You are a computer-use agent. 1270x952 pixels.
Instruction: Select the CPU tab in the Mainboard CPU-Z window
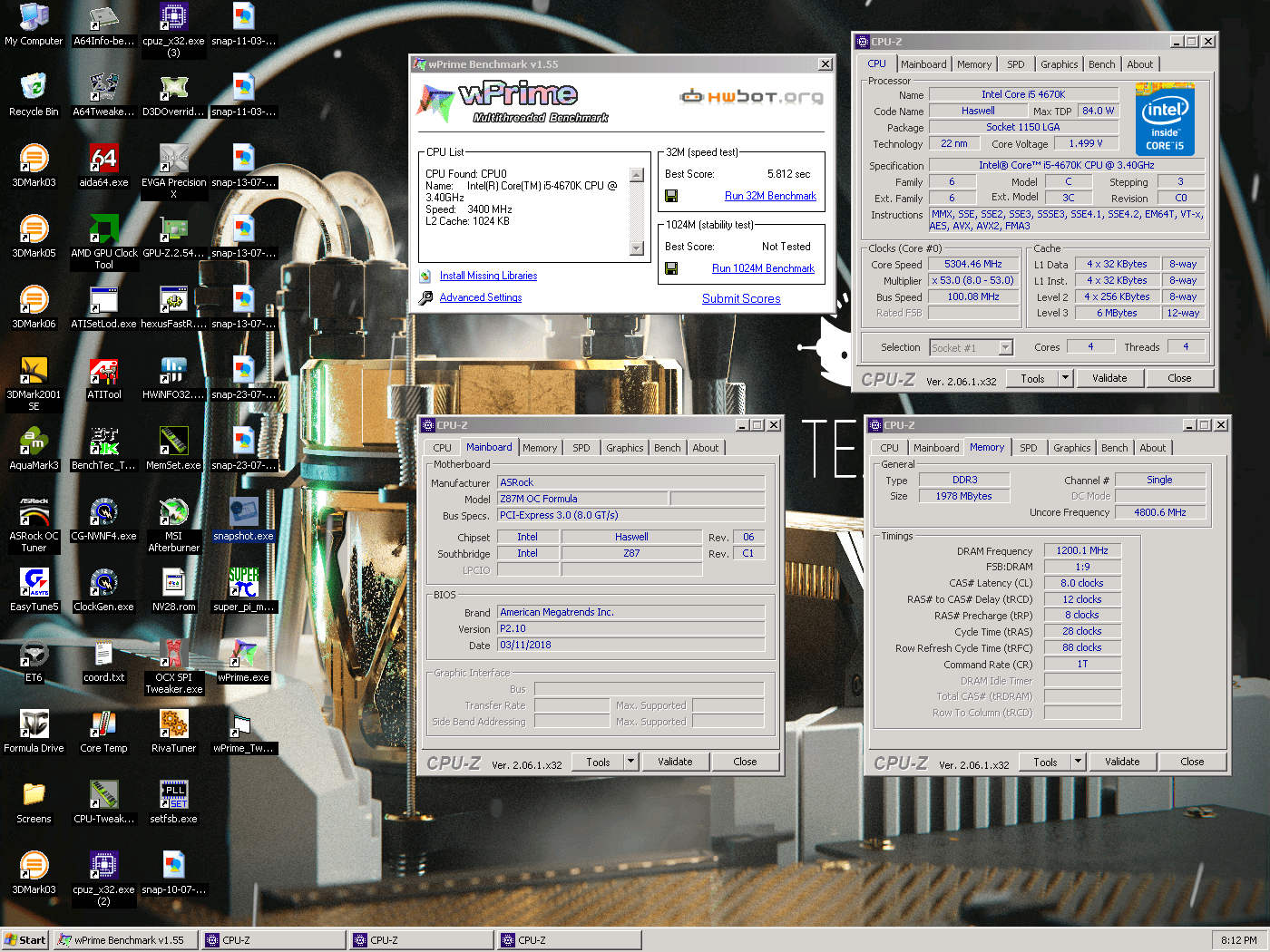[x=443, y=448]
